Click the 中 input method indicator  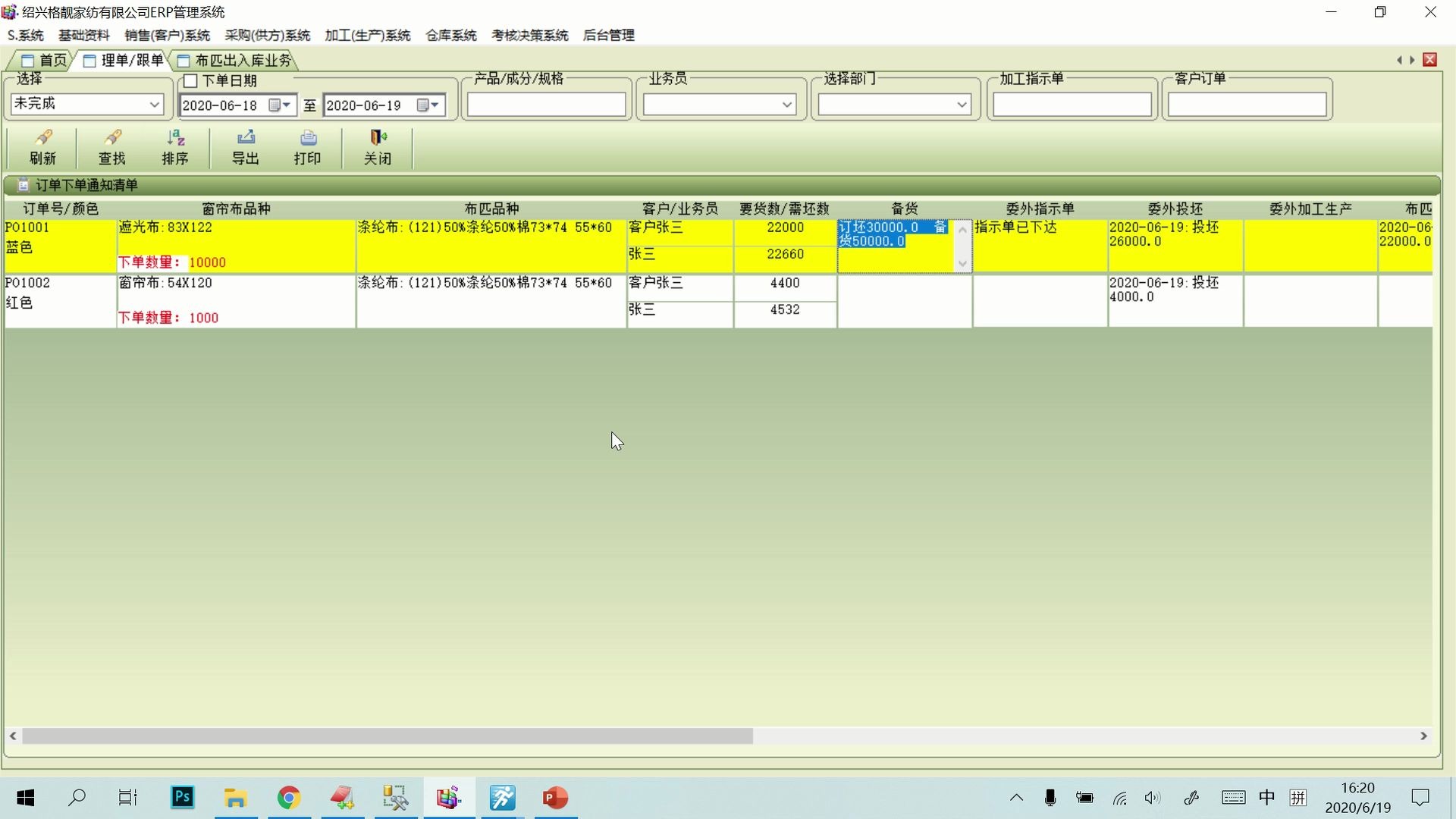tap(1267, 798)
